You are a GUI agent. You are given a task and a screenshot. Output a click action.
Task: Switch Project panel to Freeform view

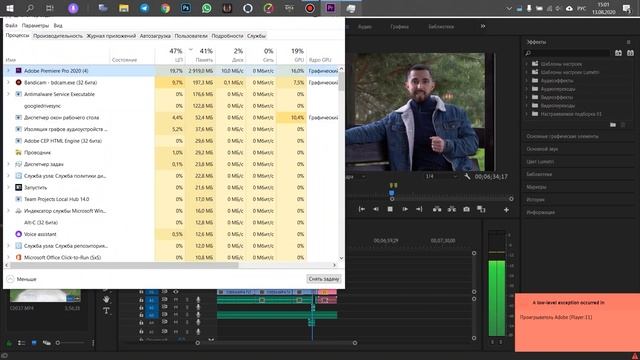point(47,343)
